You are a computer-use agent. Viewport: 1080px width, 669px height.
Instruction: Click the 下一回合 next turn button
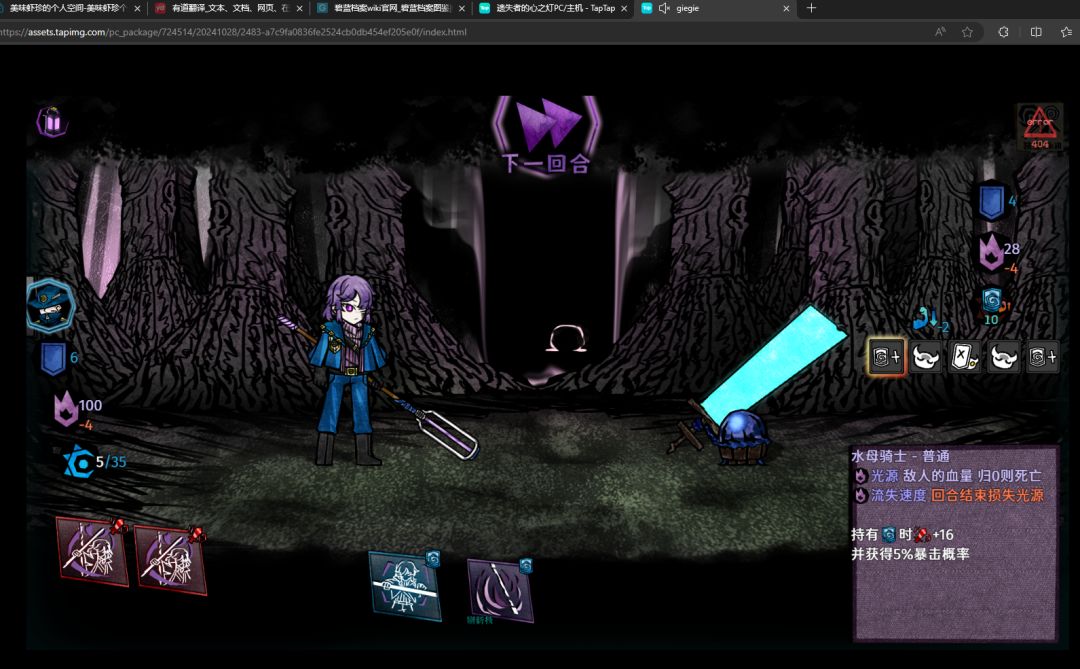[546, 134]
